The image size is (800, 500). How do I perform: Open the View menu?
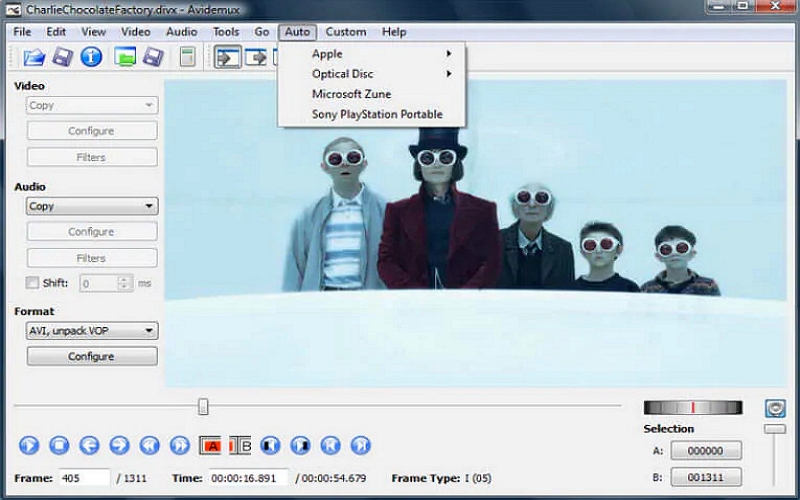point(93,32)
